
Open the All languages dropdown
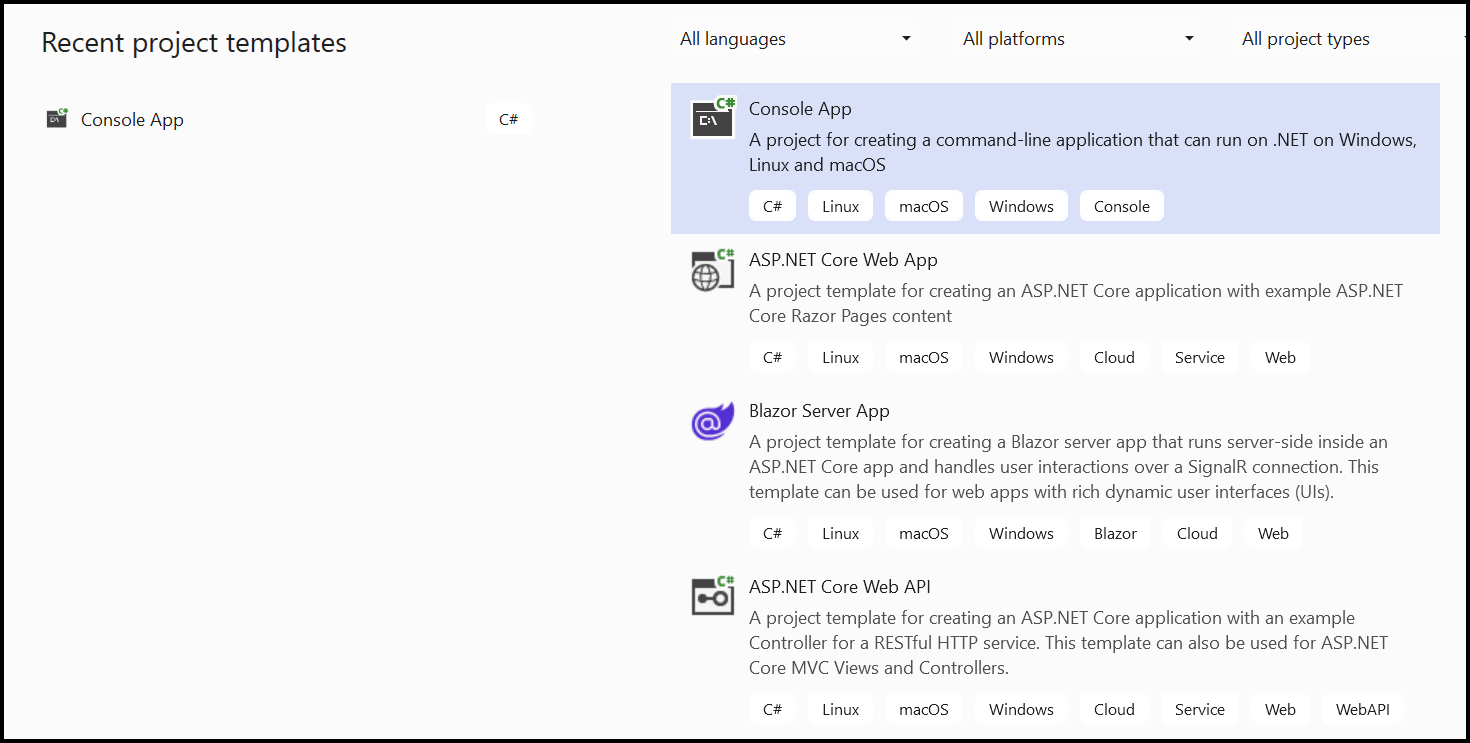pos(795,39)
